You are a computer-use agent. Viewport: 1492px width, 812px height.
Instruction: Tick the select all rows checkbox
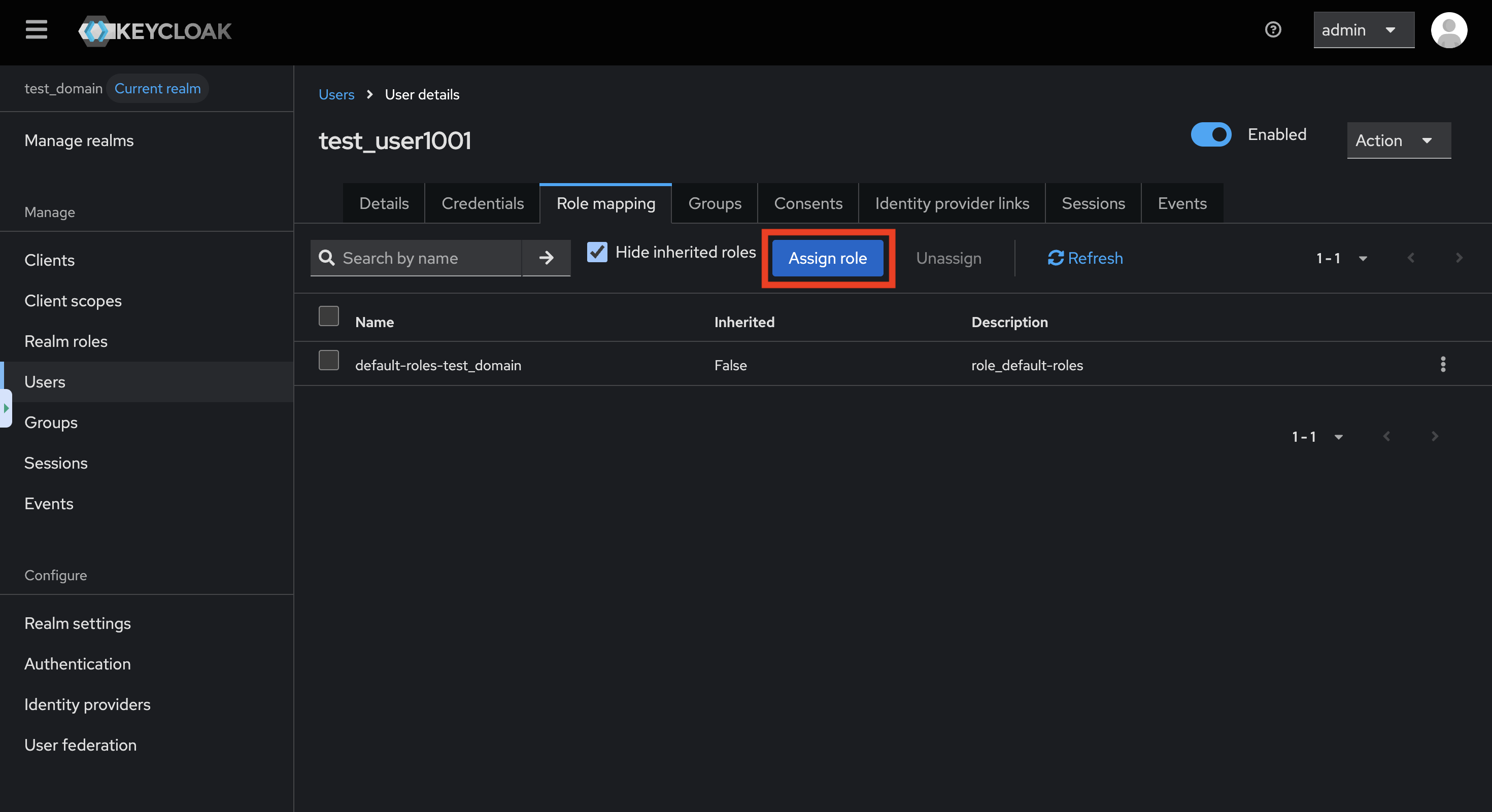pos(328,316)
